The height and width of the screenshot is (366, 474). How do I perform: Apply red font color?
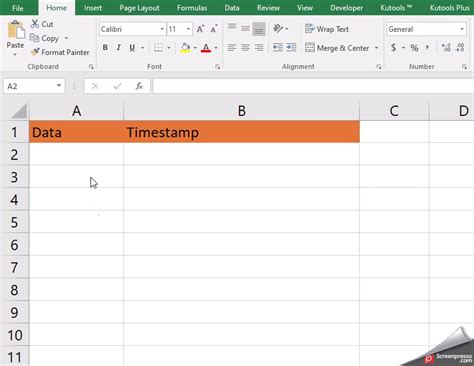point(206,48)
